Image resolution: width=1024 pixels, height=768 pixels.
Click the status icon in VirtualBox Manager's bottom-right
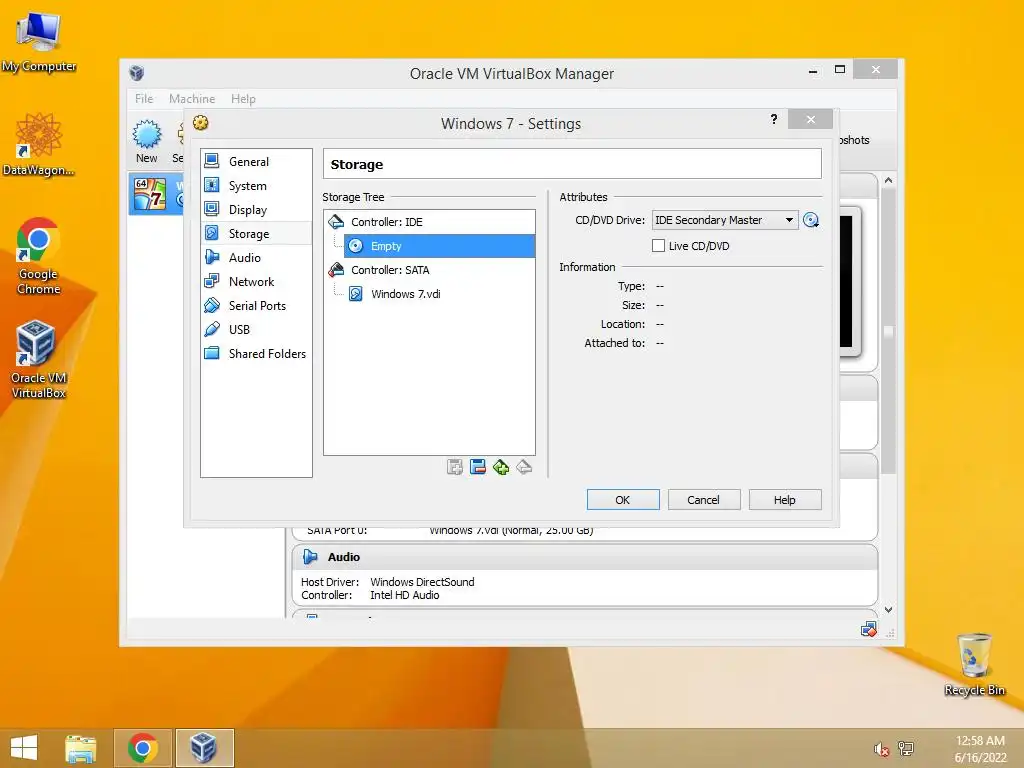[x=869, y=630]
